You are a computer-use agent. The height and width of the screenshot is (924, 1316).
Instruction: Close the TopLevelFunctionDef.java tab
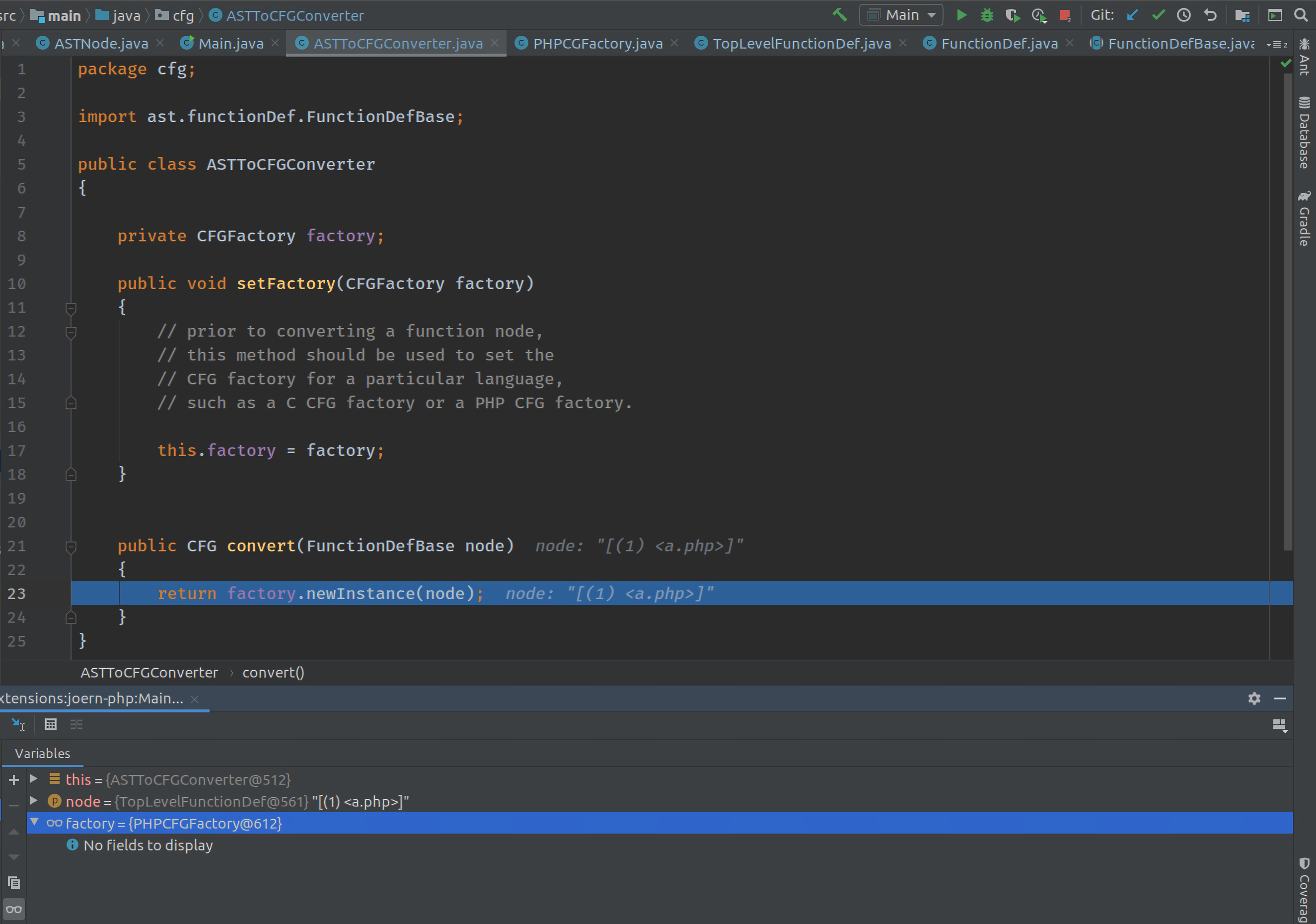(x=903, y=43)
